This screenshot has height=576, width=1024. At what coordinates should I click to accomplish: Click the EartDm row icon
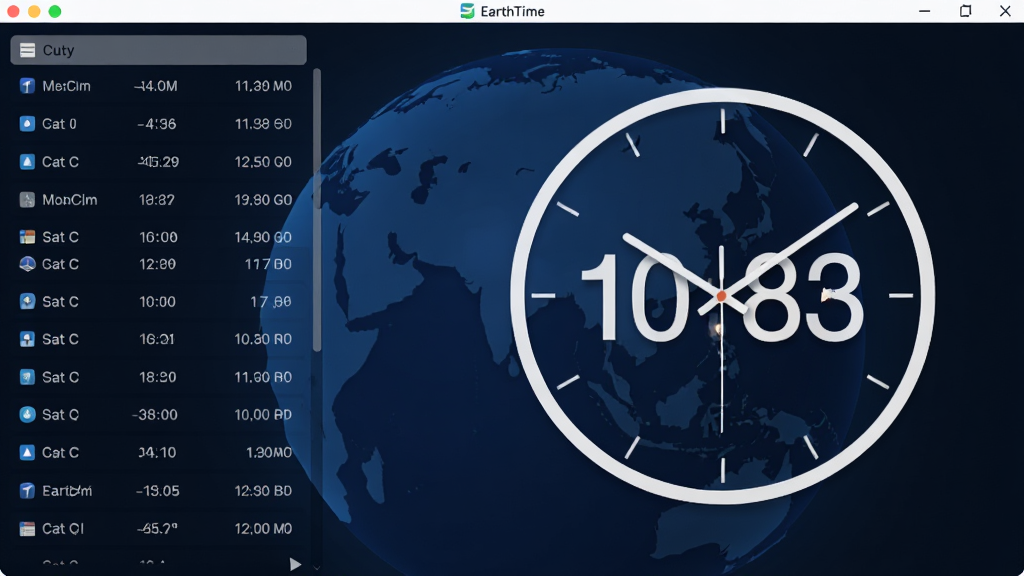tap(27, 491)
